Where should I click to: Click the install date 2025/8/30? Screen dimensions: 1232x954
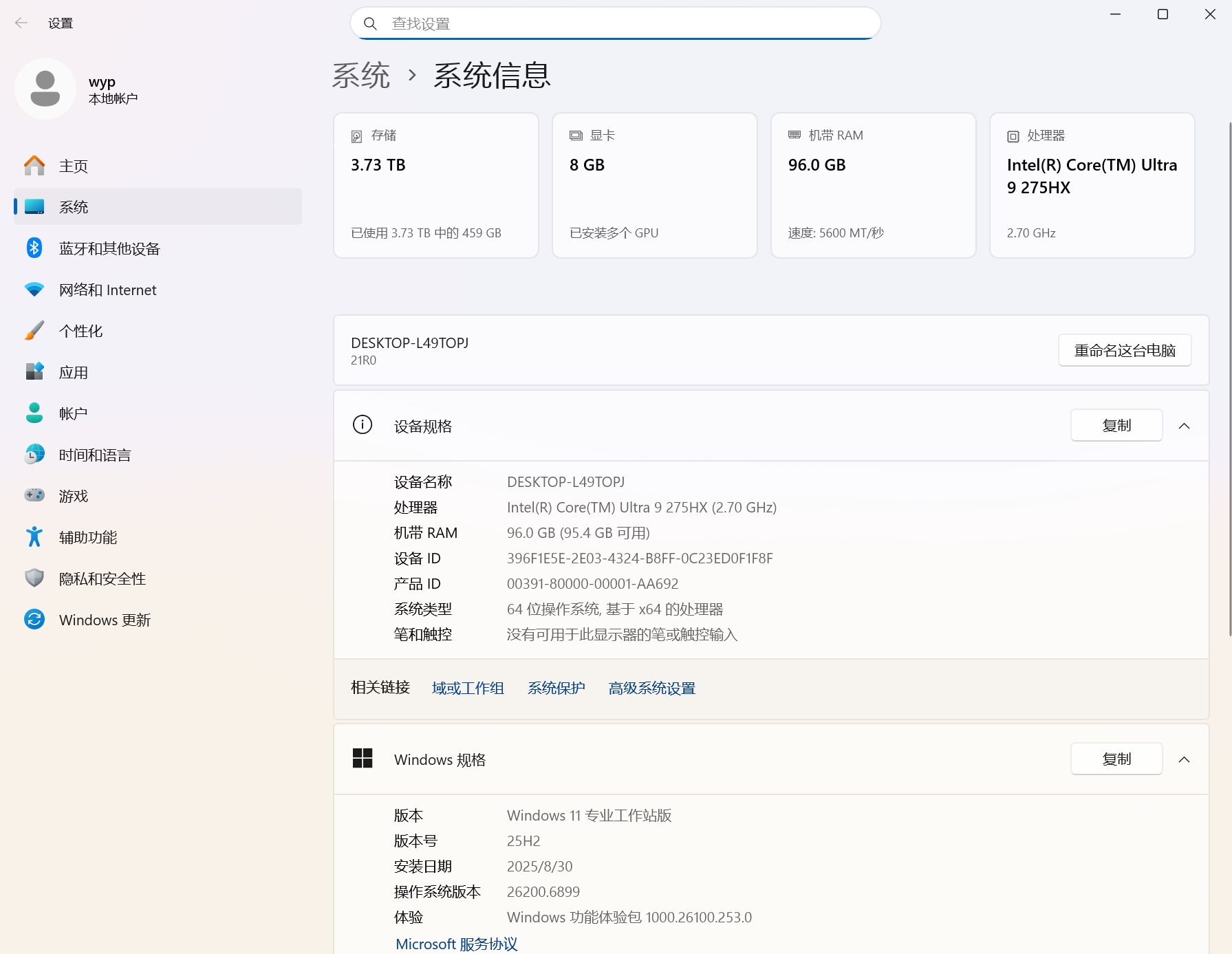539,867
